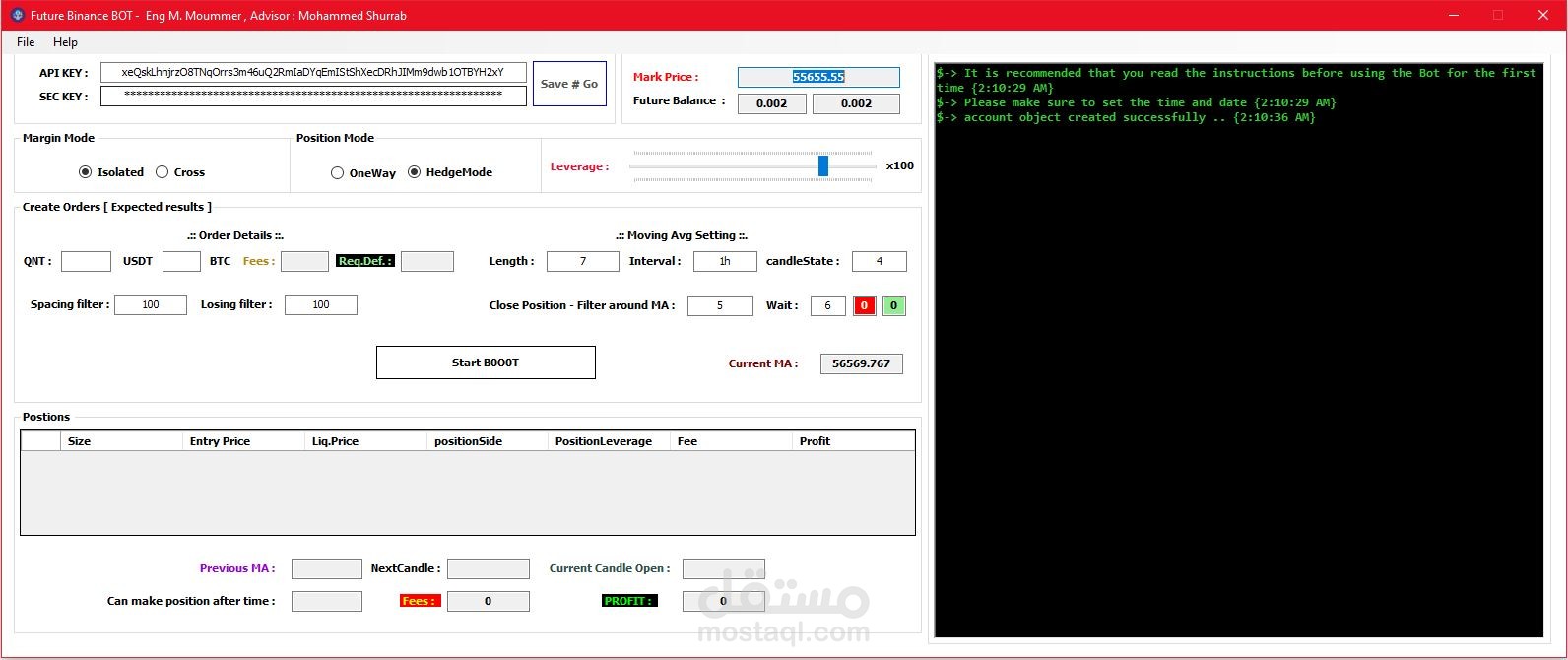The width and height of the screenshot is (1568, 660).
Task: Click the PositionLeverage column header
Action: click(x=609, y=441)
